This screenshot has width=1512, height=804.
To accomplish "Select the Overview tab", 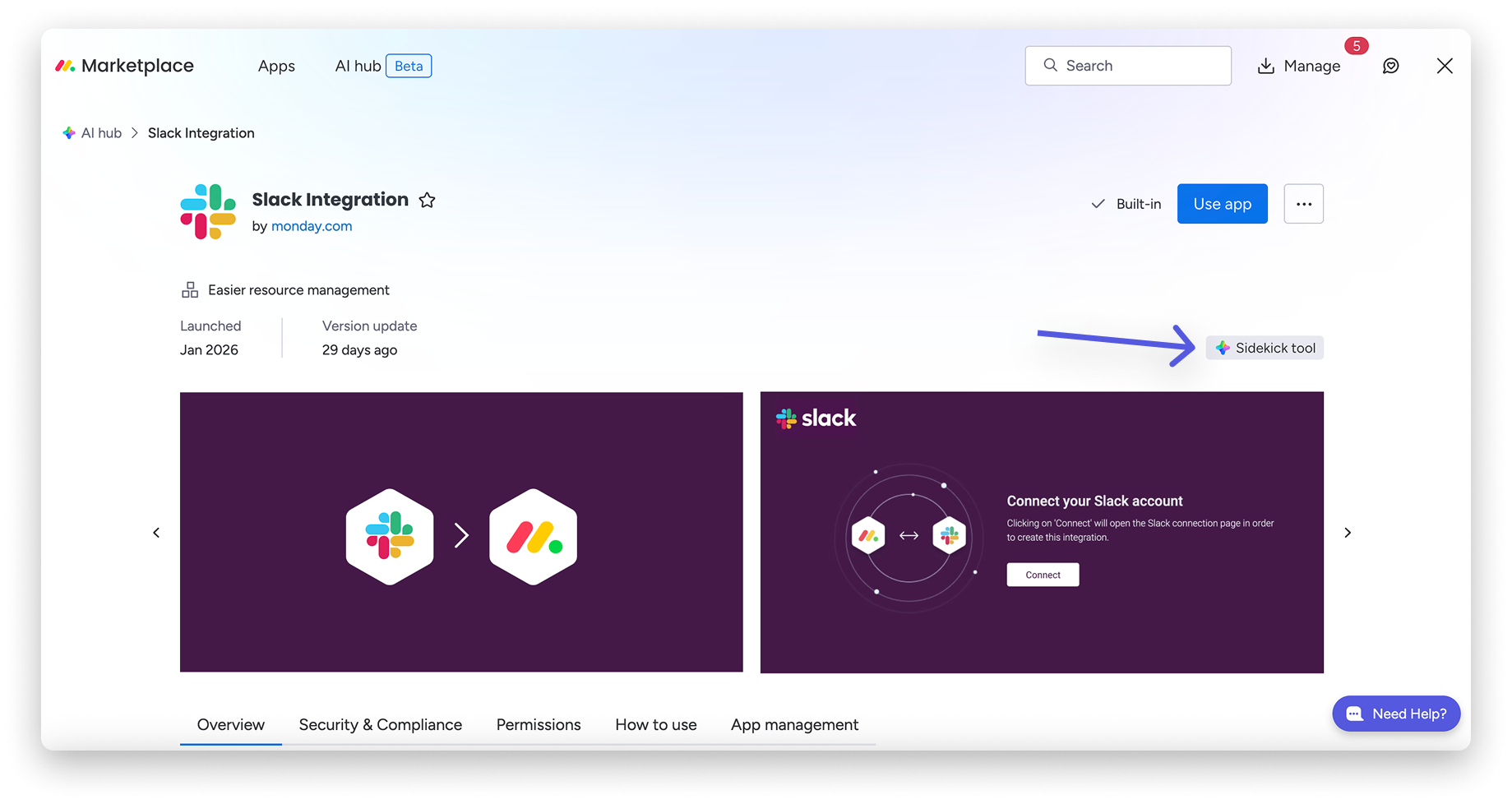I will tap(231, 724).
